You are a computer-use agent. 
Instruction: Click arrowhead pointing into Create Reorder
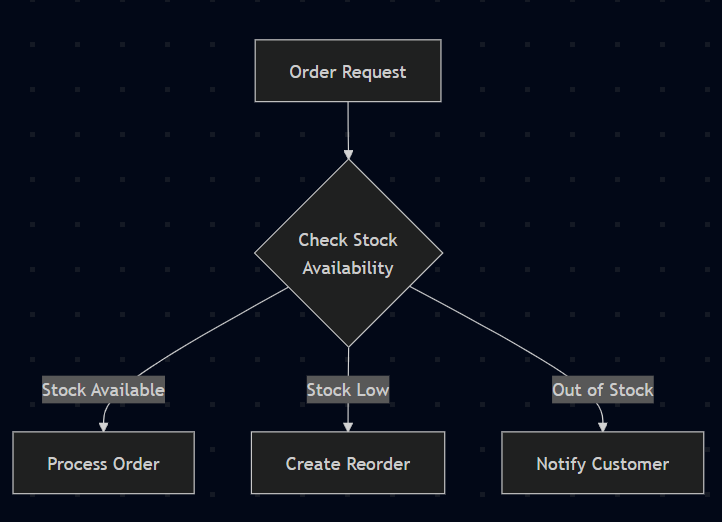tap(348, 426)
